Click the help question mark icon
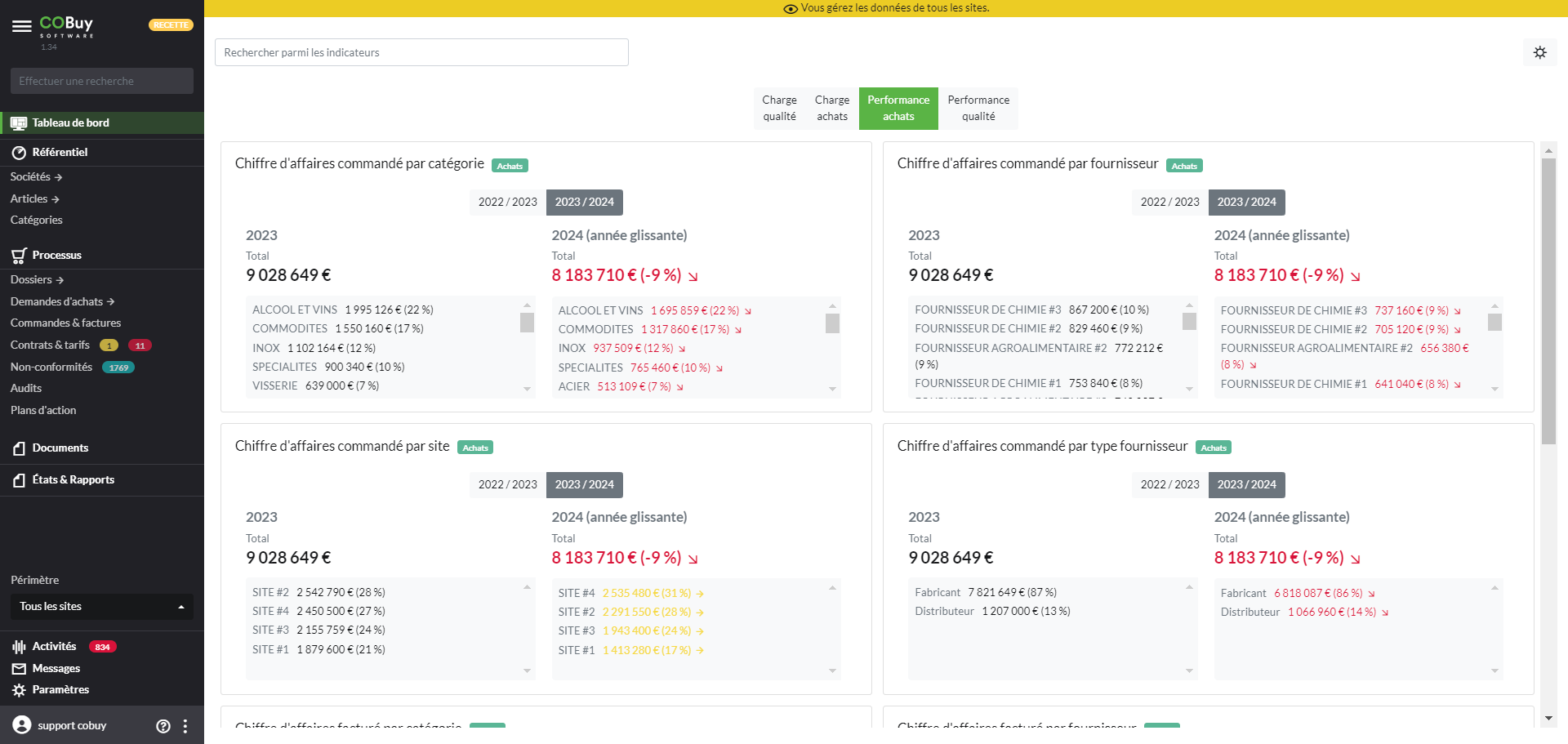This screenshot has width=1568, height=744. coord(163,726)
